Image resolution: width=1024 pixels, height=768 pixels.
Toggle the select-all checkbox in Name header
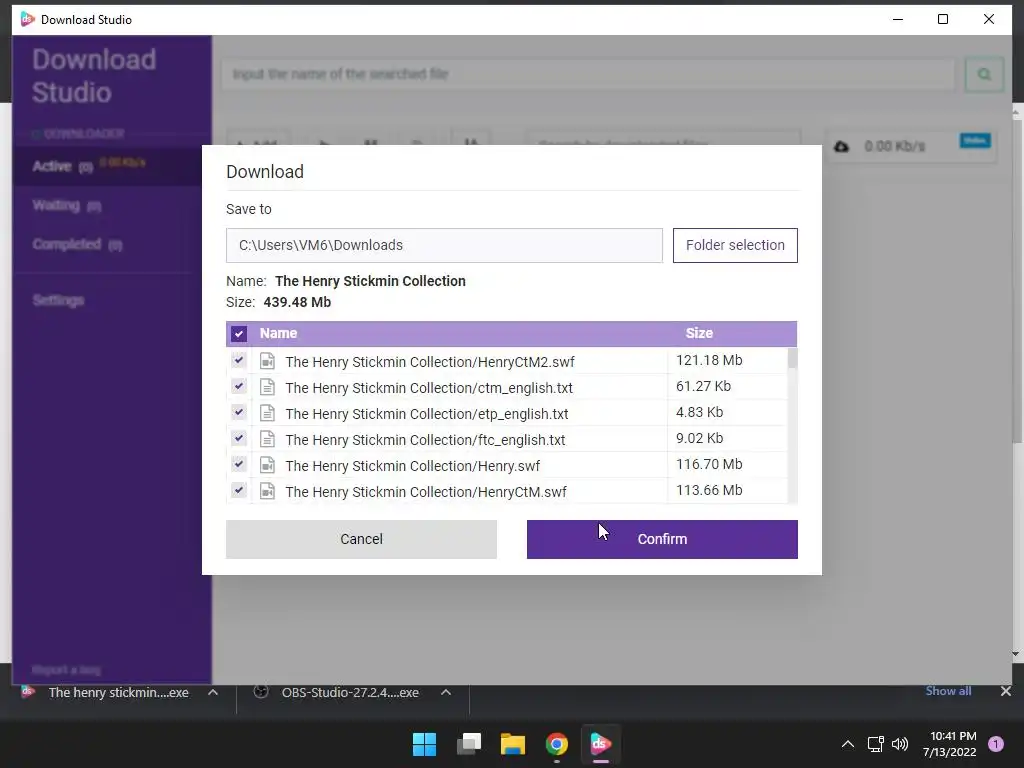[x=239, y=334]
